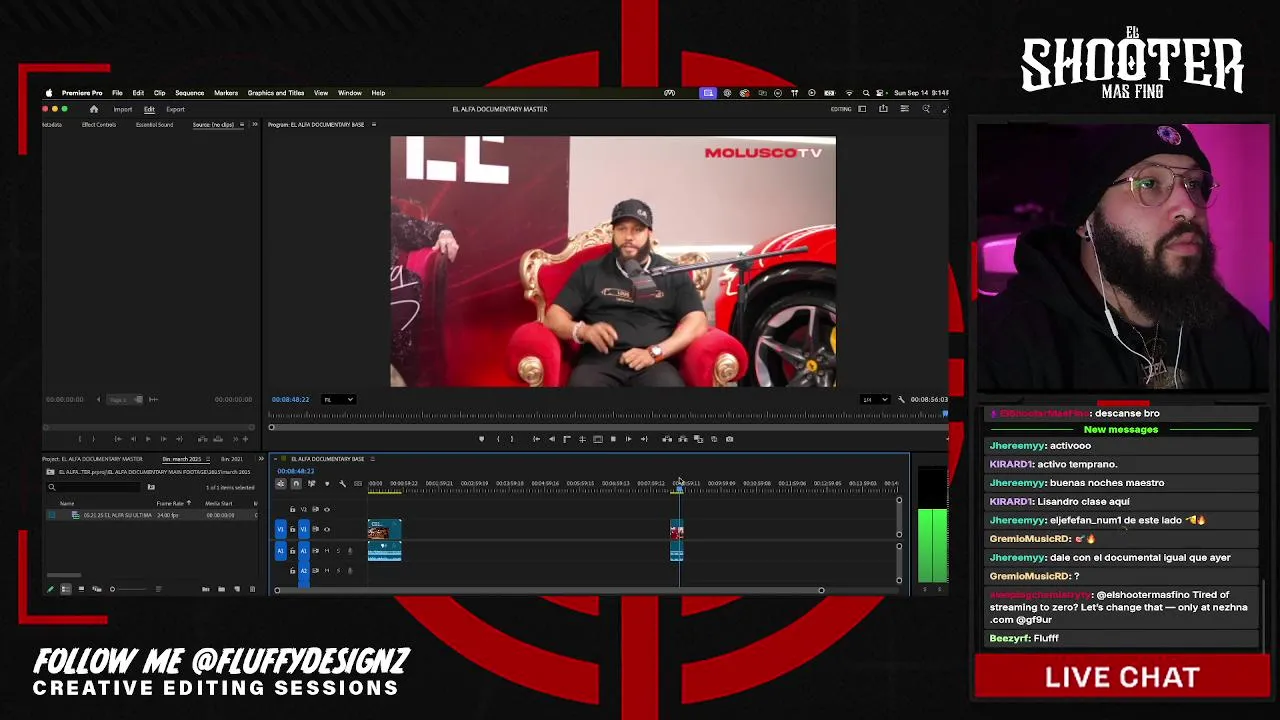Toggle Snap in Timeline
The height and width of the screenshot is (720, 1280).
(295, 484)
